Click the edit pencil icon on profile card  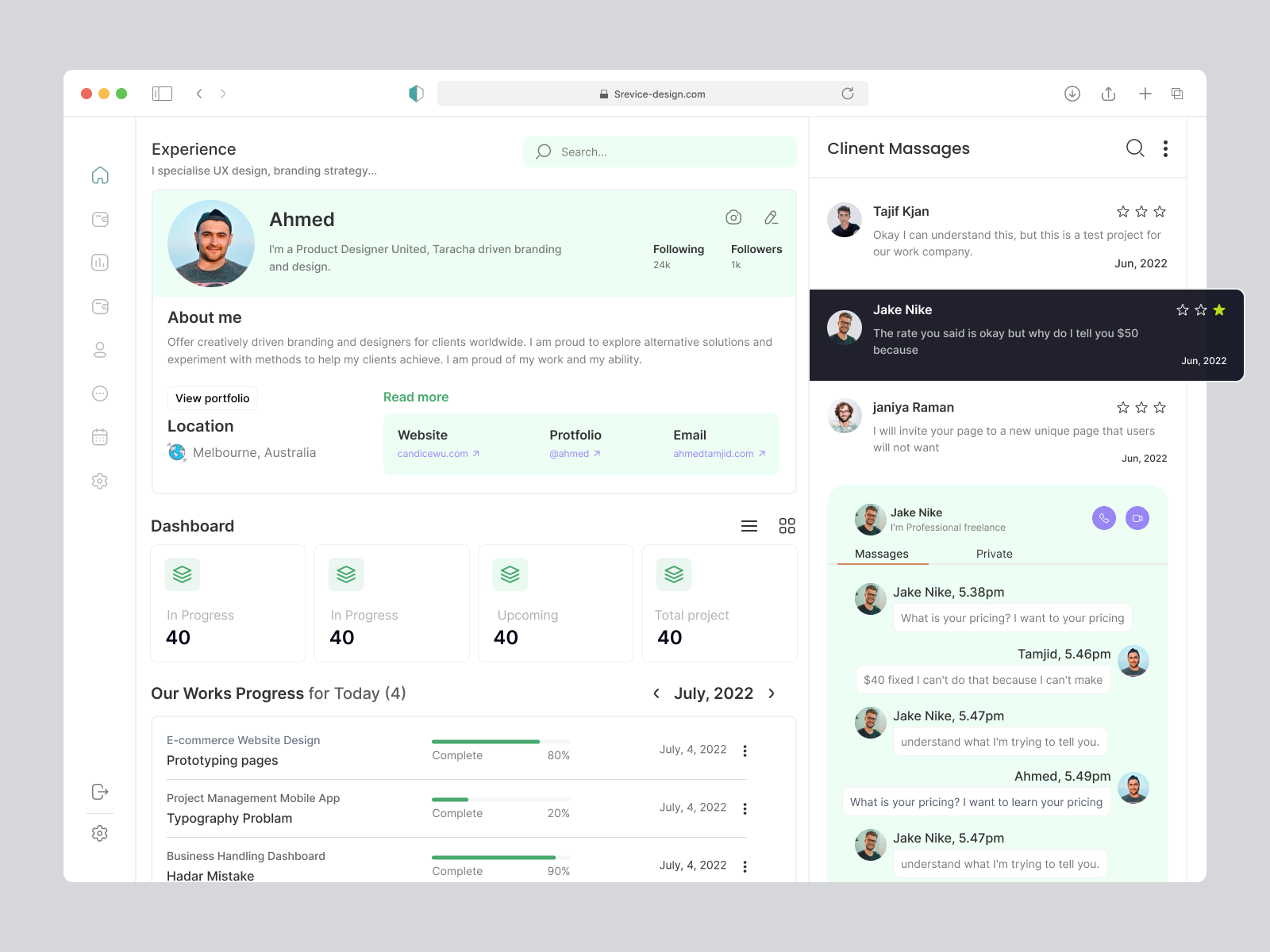(771, 217)
